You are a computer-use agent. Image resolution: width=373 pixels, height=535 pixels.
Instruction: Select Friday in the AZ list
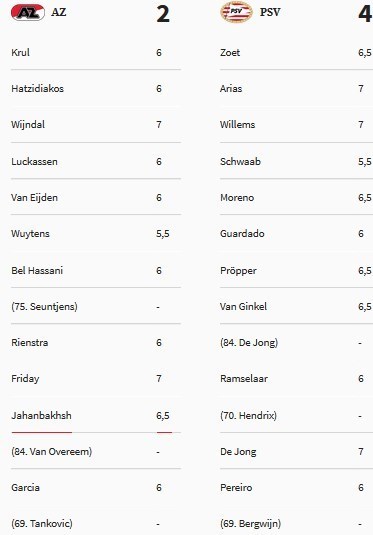coord(25,379)
